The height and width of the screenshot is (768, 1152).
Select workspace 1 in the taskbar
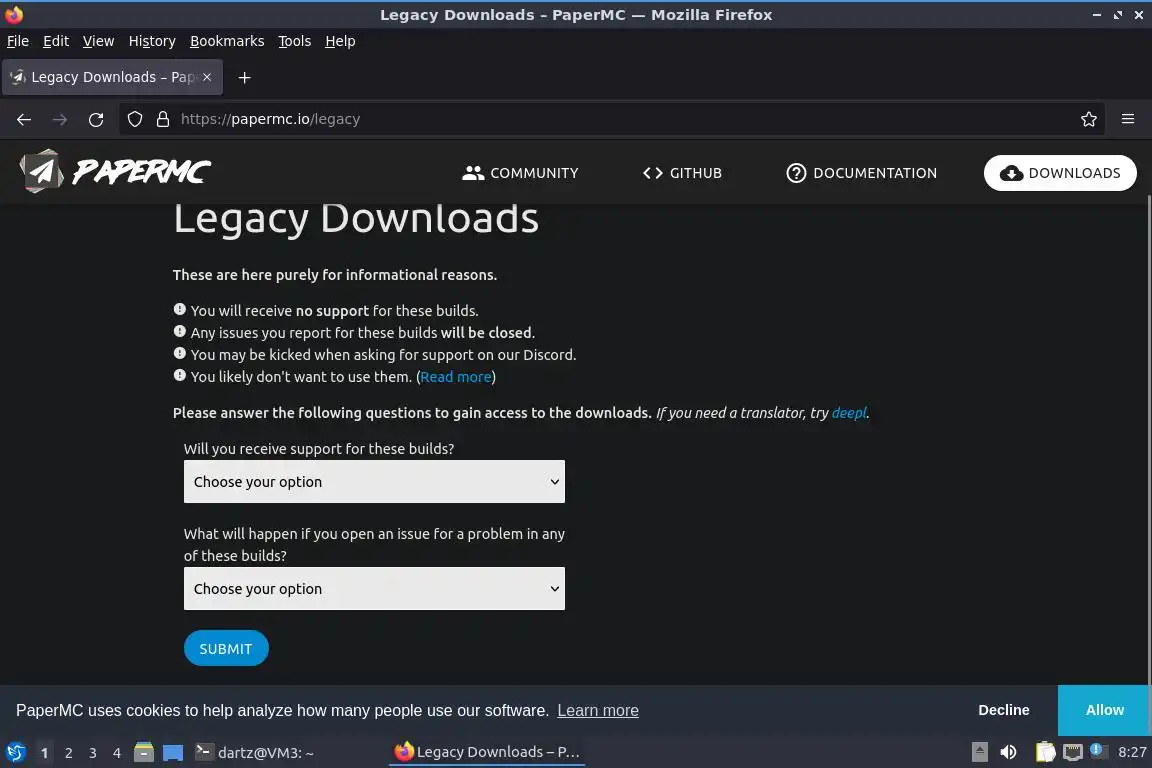(x=44, y=753)
